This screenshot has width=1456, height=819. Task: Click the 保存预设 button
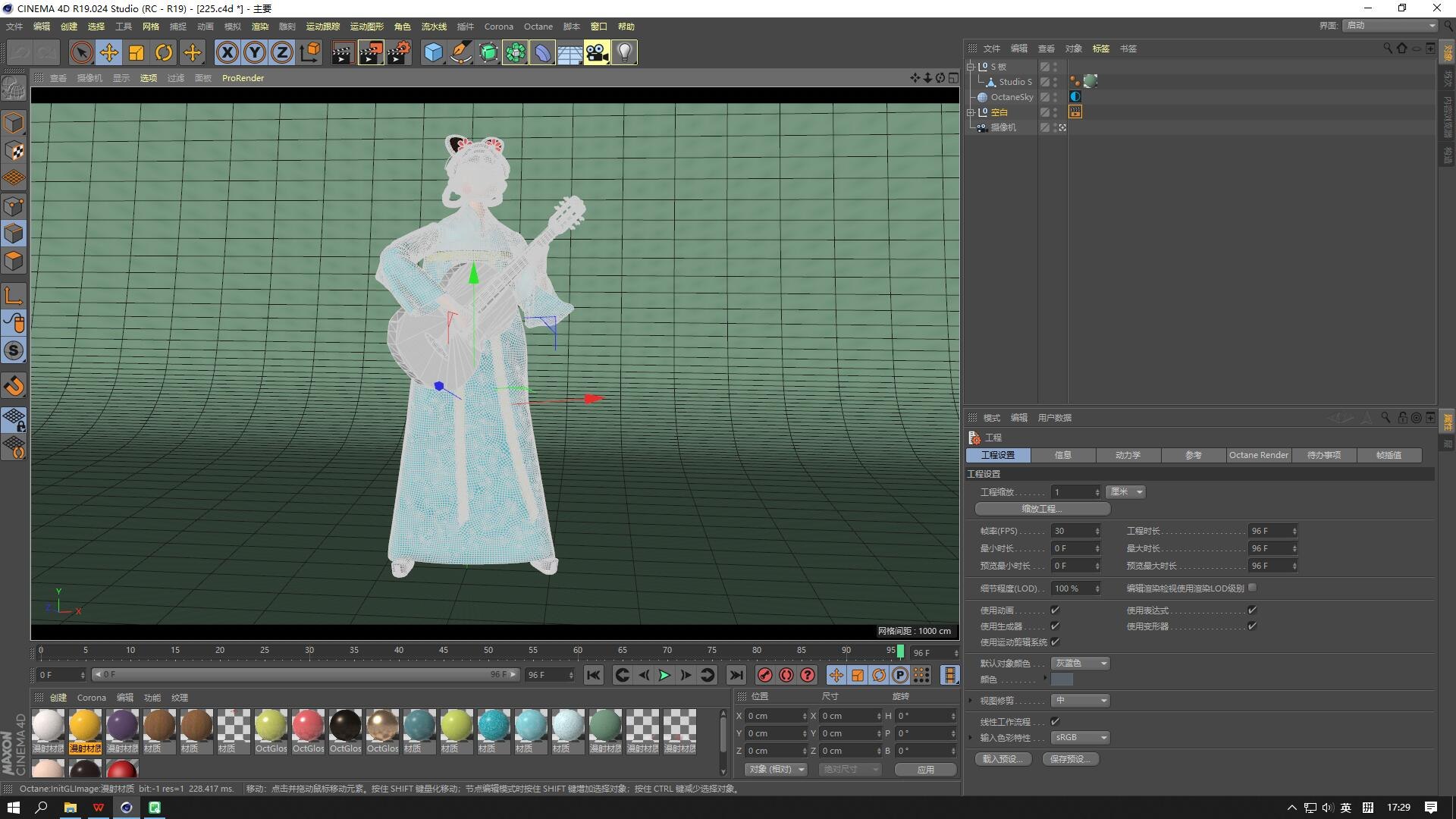coord(1070,758)
